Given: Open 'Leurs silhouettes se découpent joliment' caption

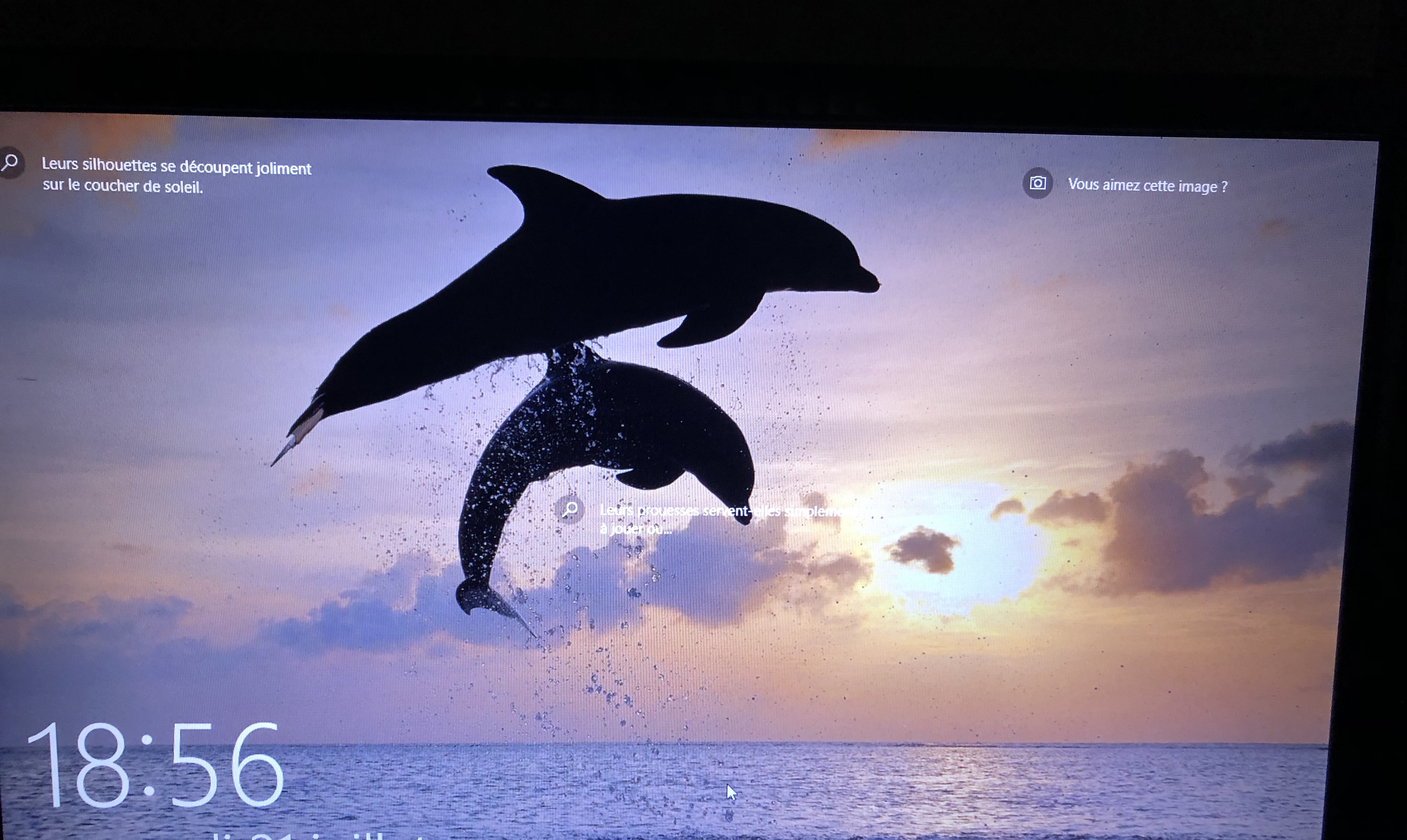Looking at the screenshot, I should coord(177,176).
